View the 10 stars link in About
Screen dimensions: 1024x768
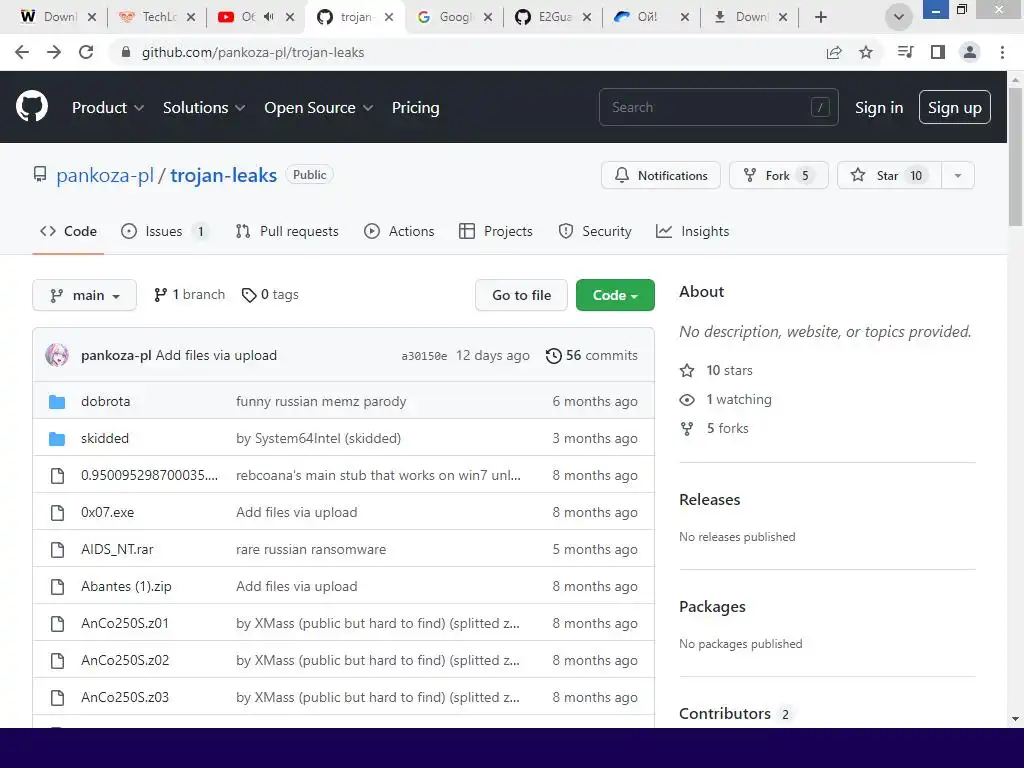pyautogui.click(x=716, y=370)
